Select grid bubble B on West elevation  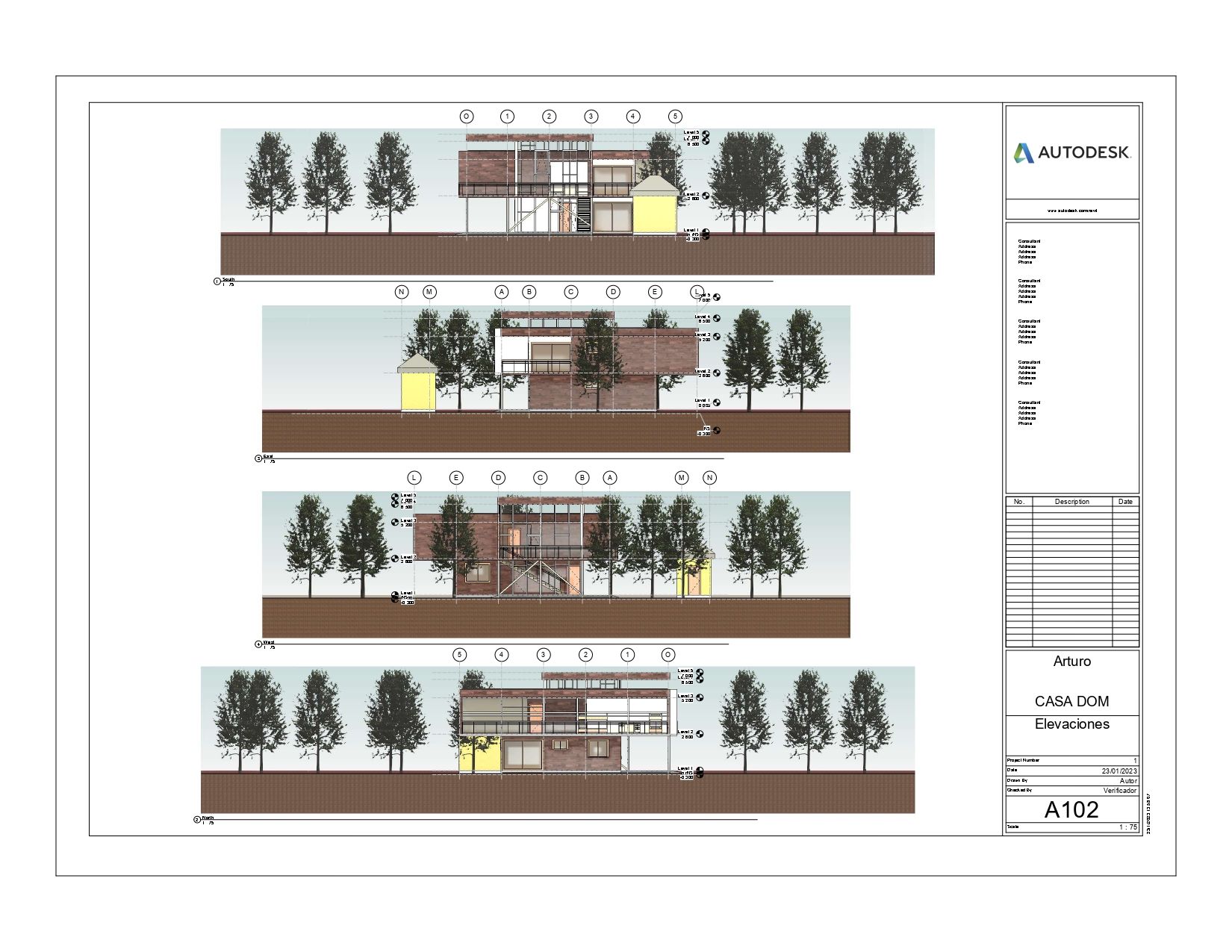pyautogui.click(x=582, y=478)
